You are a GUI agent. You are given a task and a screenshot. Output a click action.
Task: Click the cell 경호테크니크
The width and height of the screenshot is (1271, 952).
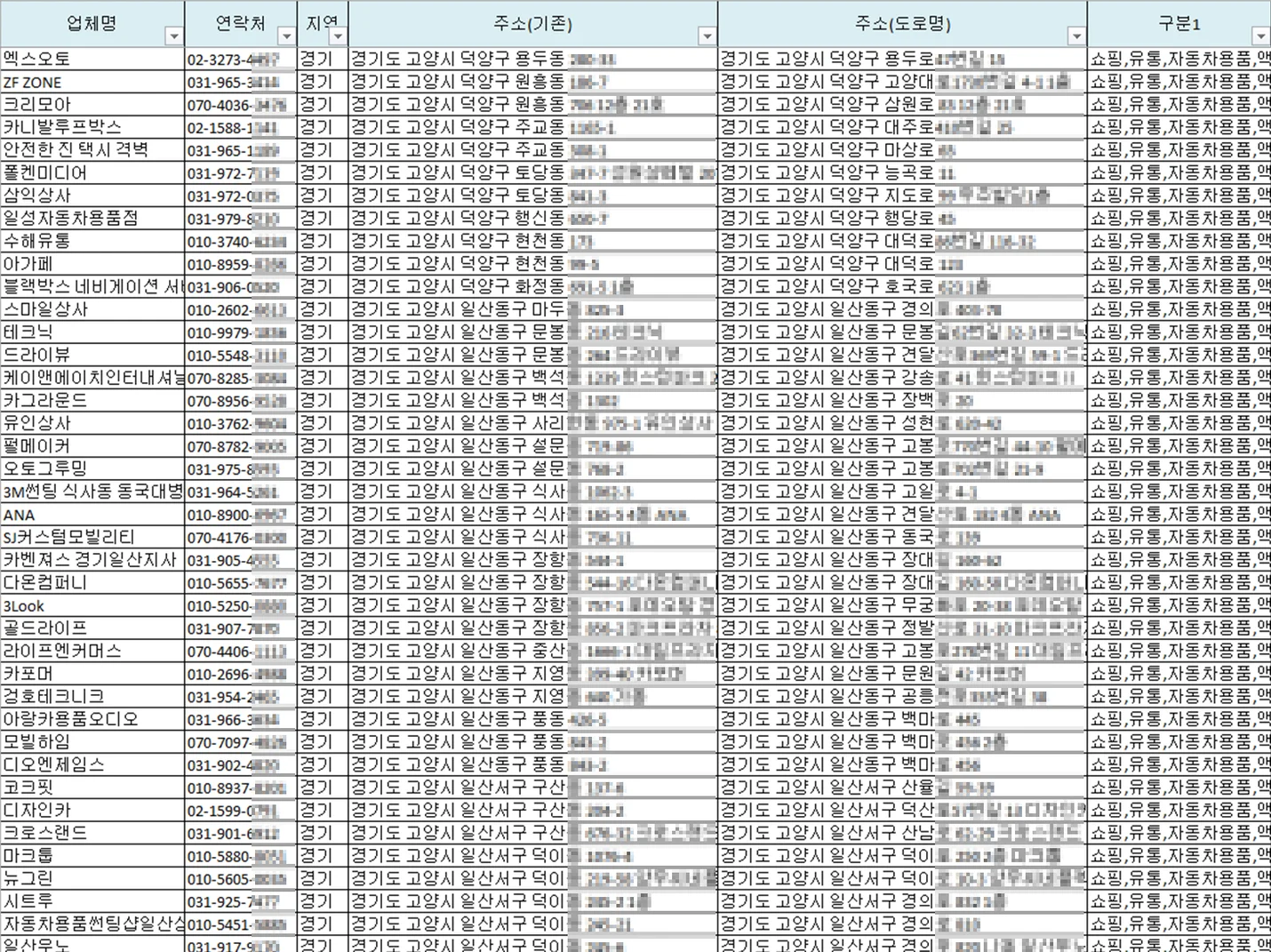[92, 696]
